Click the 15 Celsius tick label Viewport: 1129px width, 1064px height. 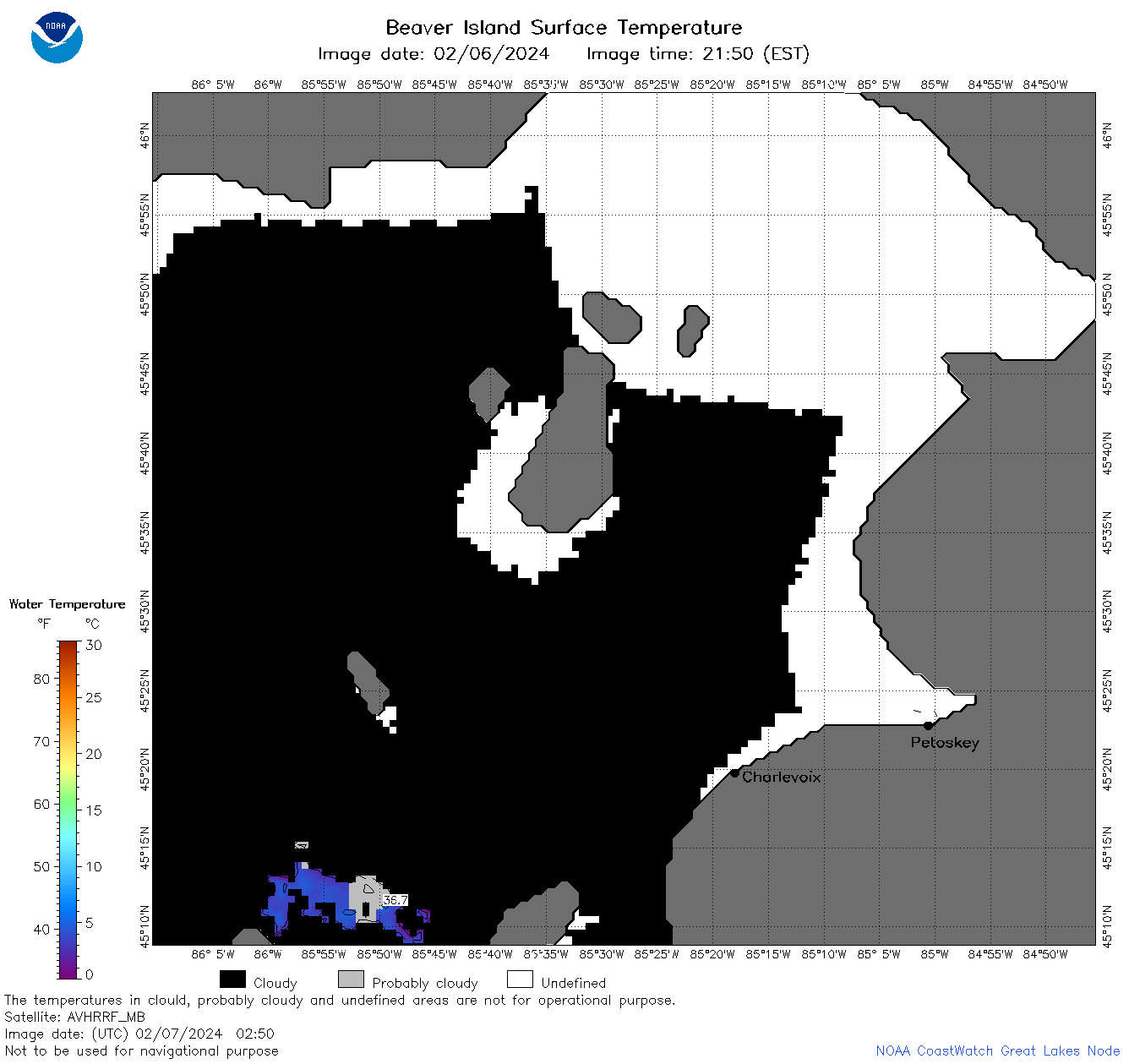(x=94, y=810)
